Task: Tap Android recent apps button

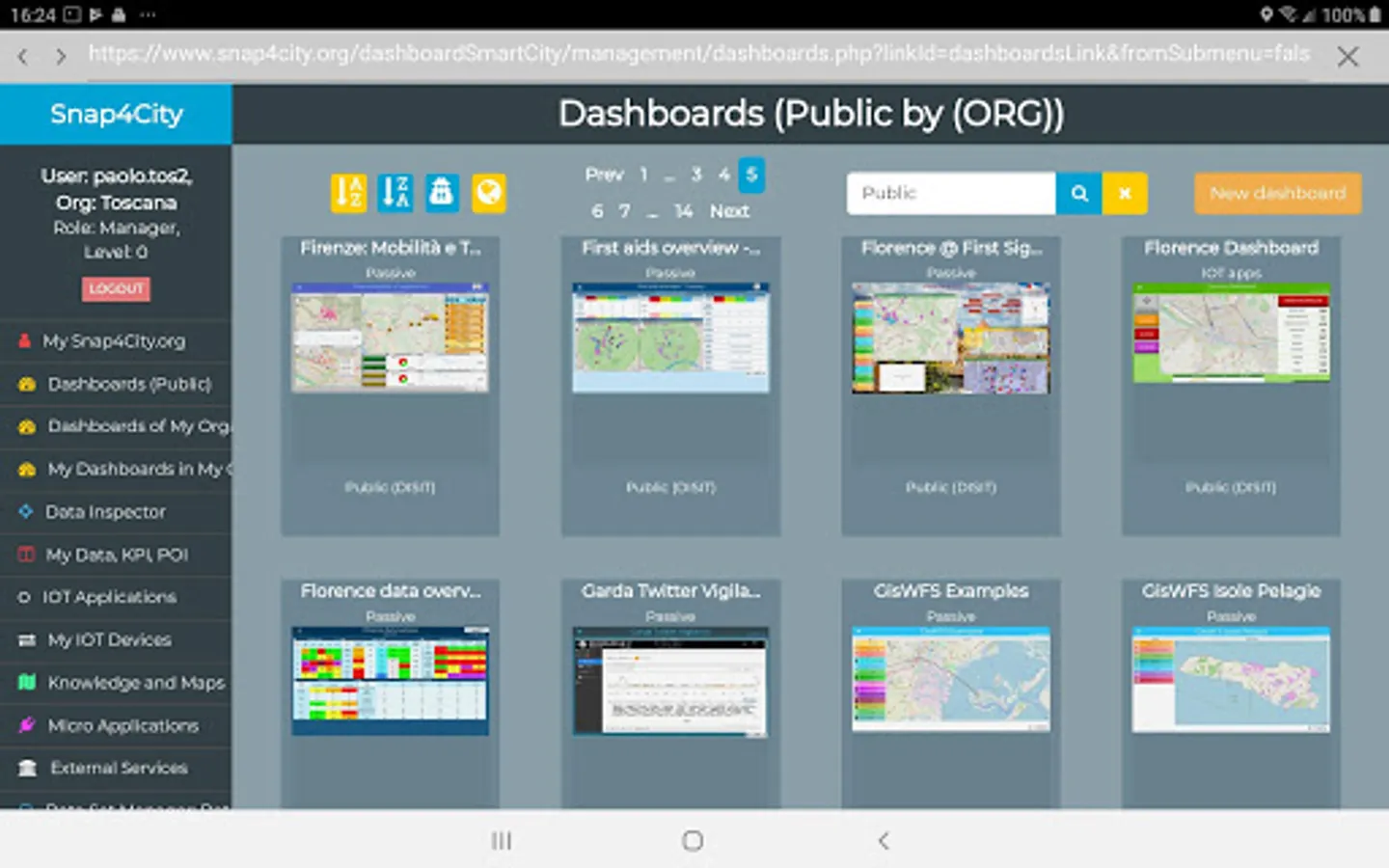Action: (502, 841)
